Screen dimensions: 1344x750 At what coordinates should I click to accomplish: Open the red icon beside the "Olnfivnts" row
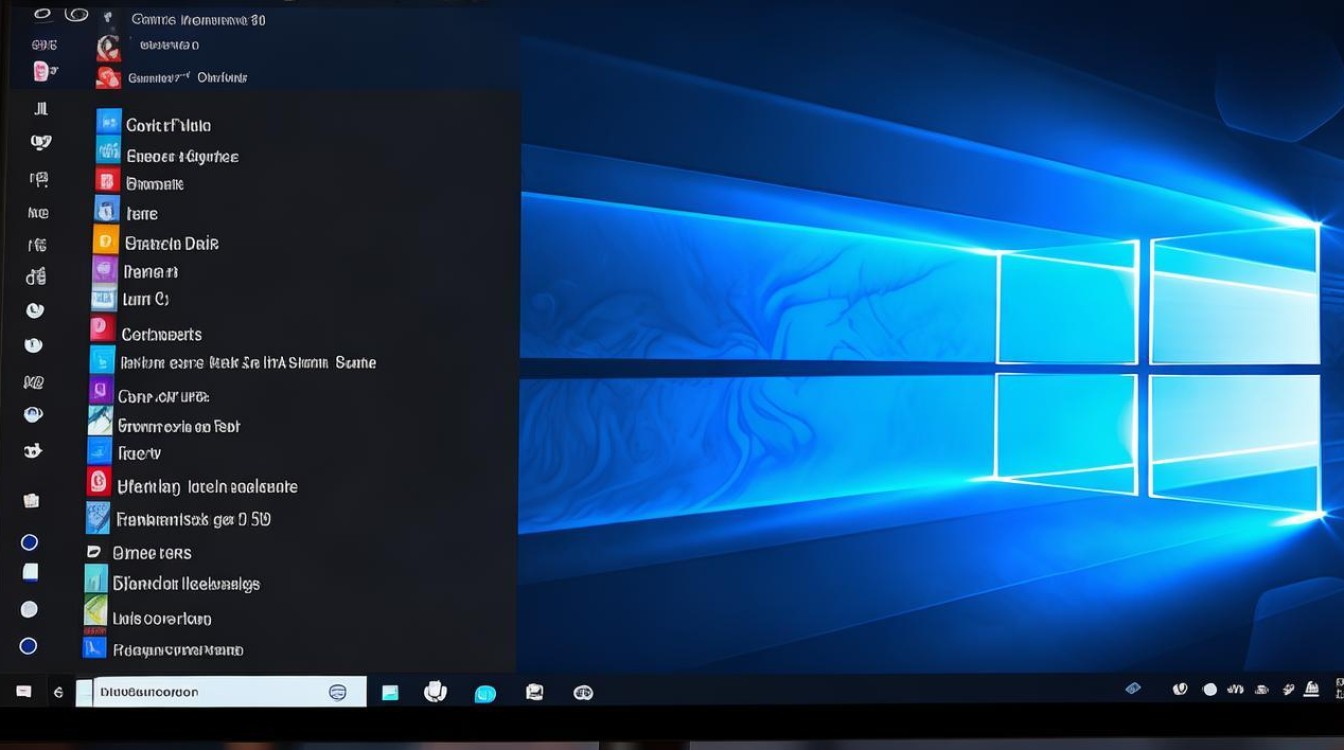coord(108,77)
